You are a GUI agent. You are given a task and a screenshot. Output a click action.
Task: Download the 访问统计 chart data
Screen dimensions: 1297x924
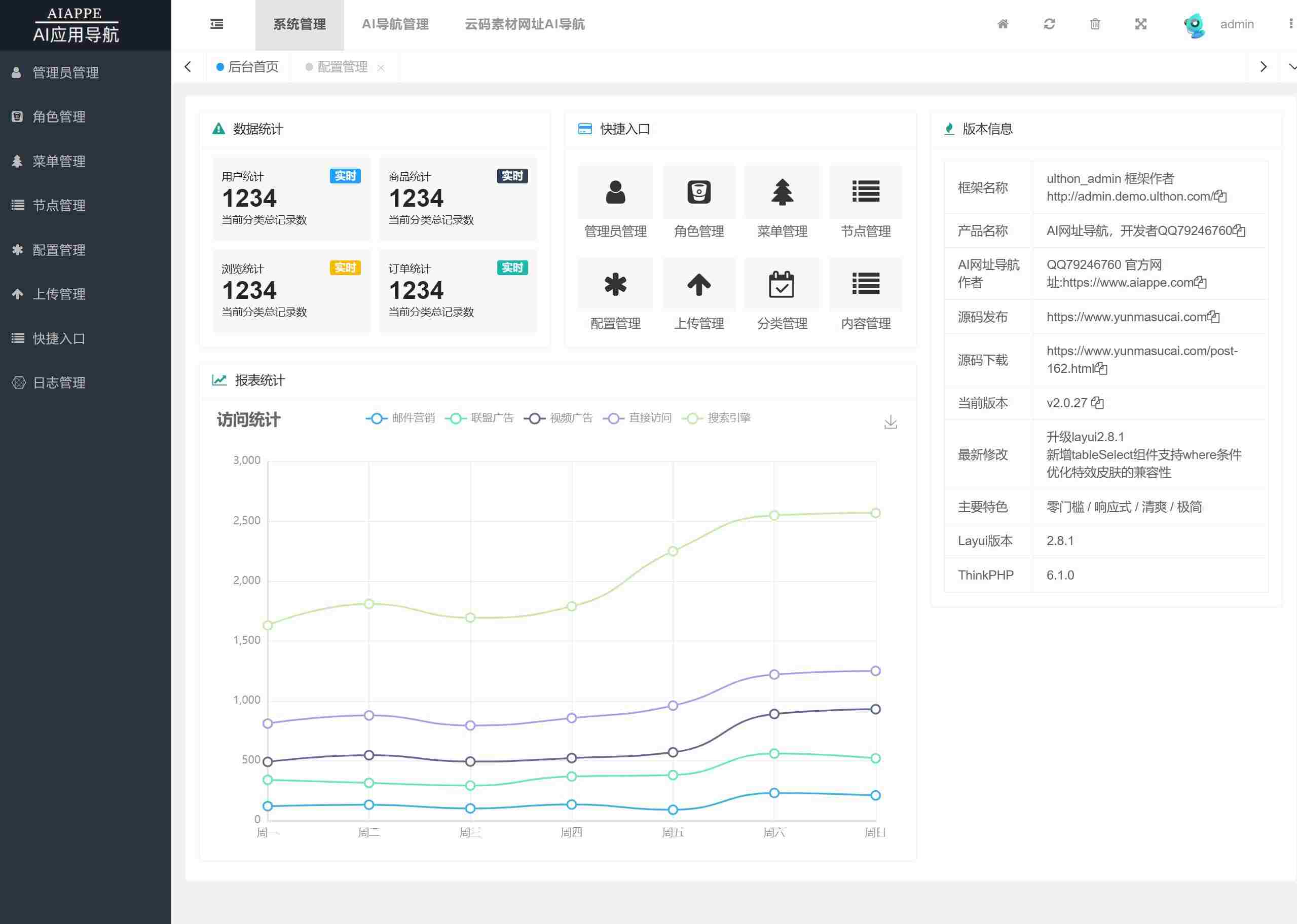click(890, 422)
